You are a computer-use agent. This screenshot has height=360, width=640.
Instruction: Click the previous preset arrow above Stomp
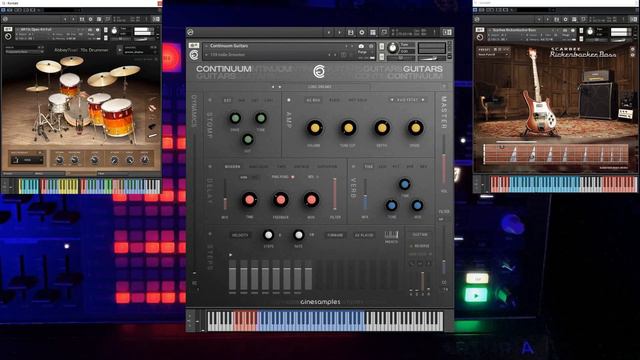click(273, 87)
